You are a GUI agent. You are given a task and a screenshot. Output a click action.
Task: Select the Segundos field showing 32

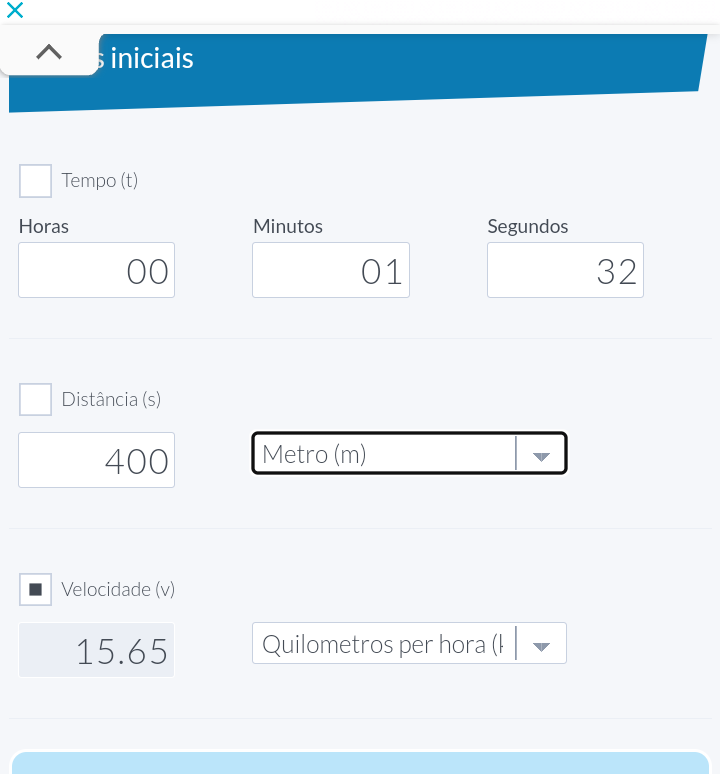click(565, 270)
